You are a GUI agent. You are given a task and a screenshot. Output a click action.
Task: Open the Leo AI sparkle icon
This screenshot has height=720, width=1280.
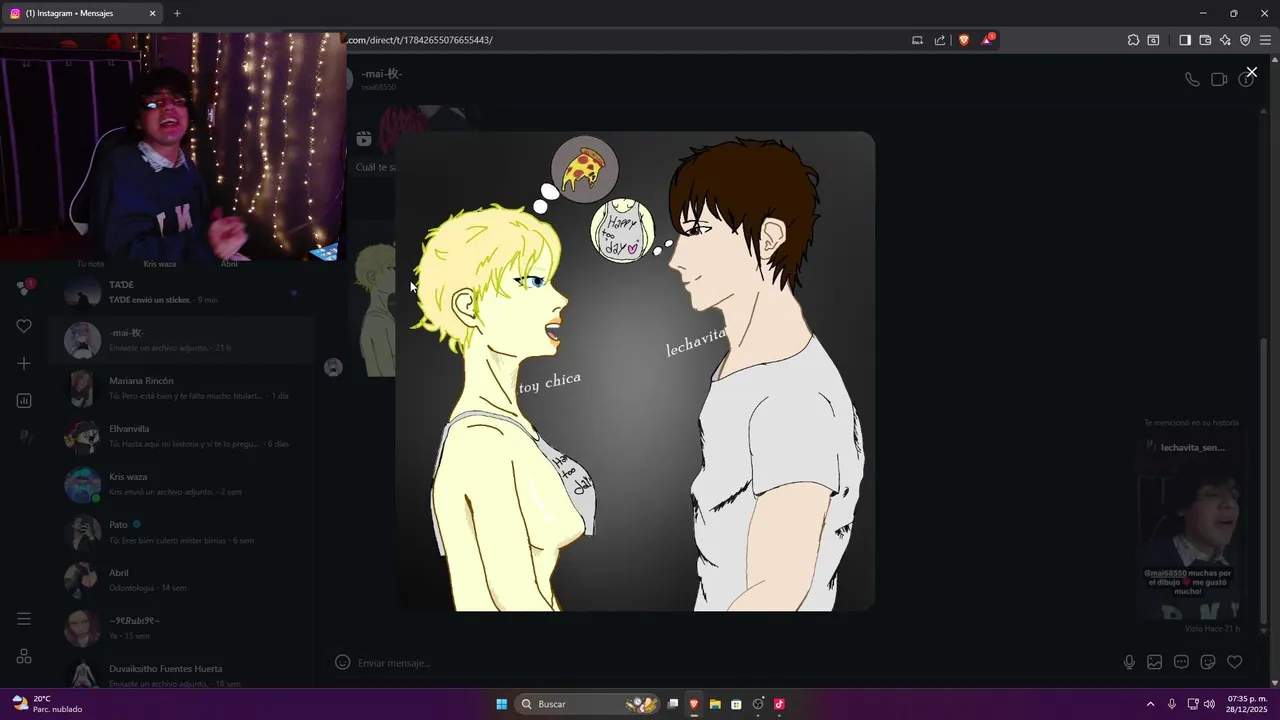[1225, 40]
